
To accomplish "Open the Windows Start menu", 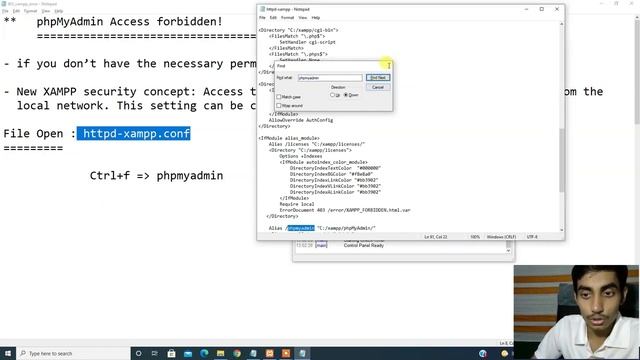I will point(8,353).
